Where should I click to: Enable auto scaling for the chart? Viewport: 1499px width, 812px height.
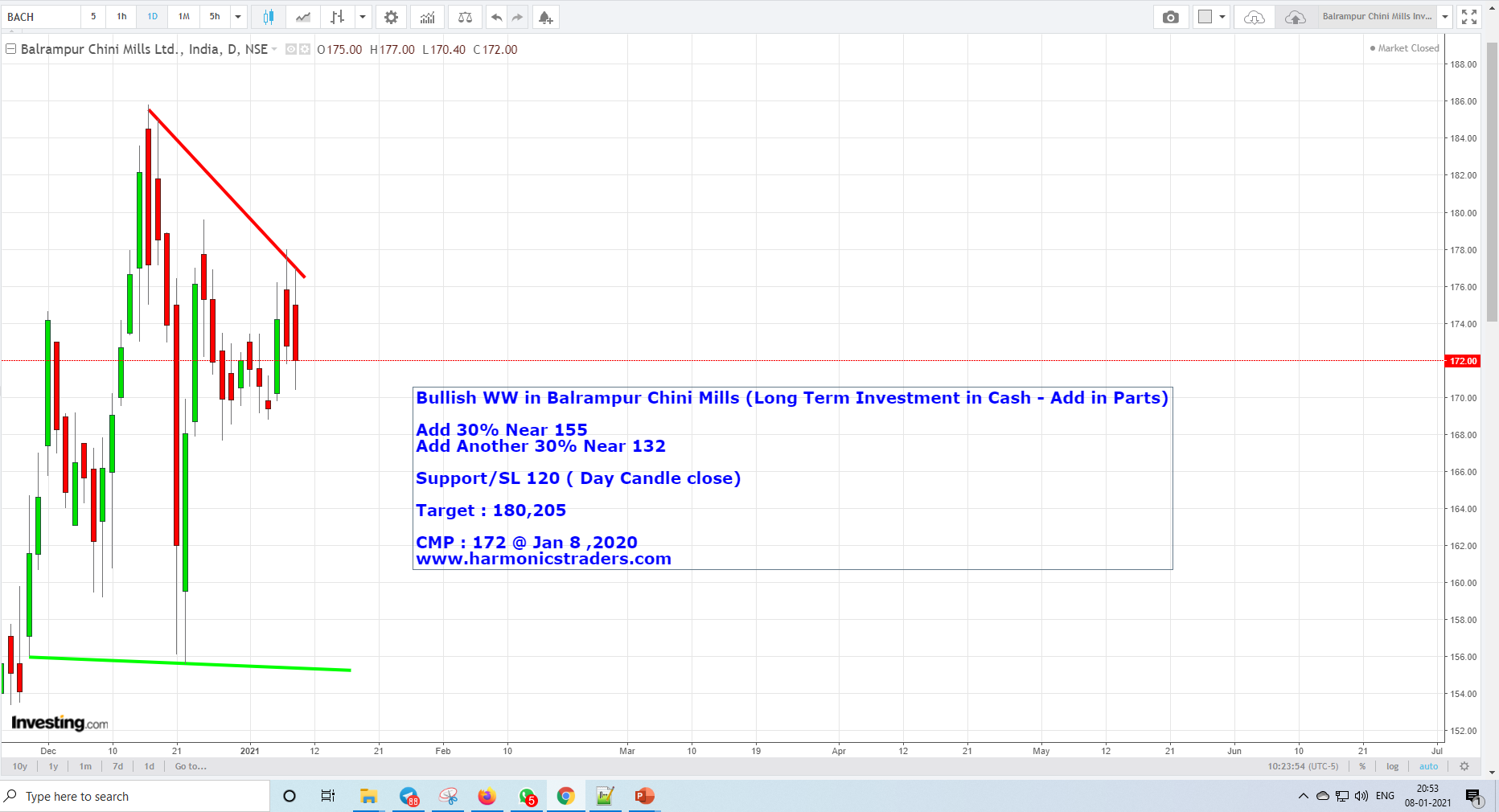tap(1429, 766)
